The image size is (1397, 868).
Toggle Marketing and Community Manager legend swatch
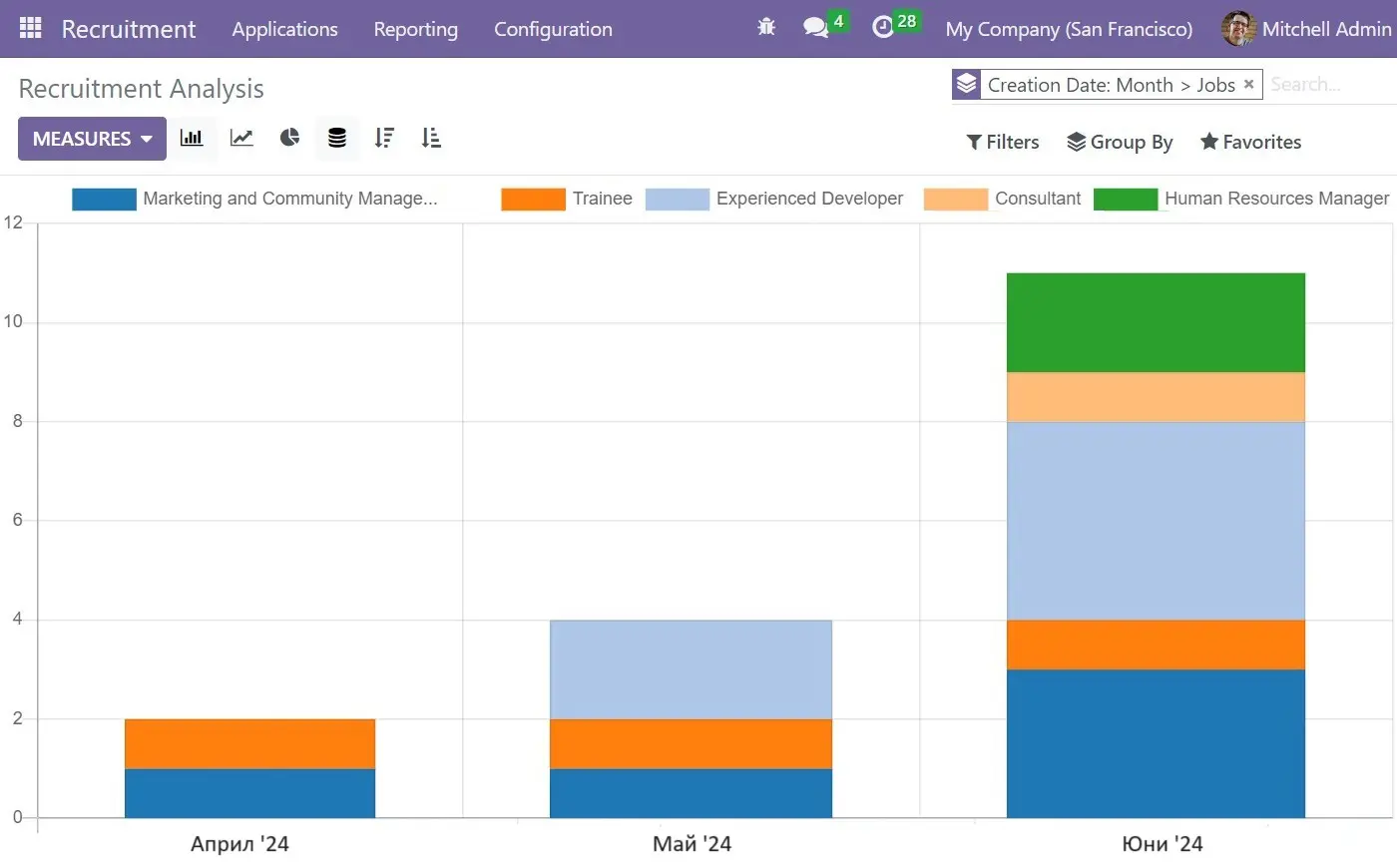[x=104, y=199]
